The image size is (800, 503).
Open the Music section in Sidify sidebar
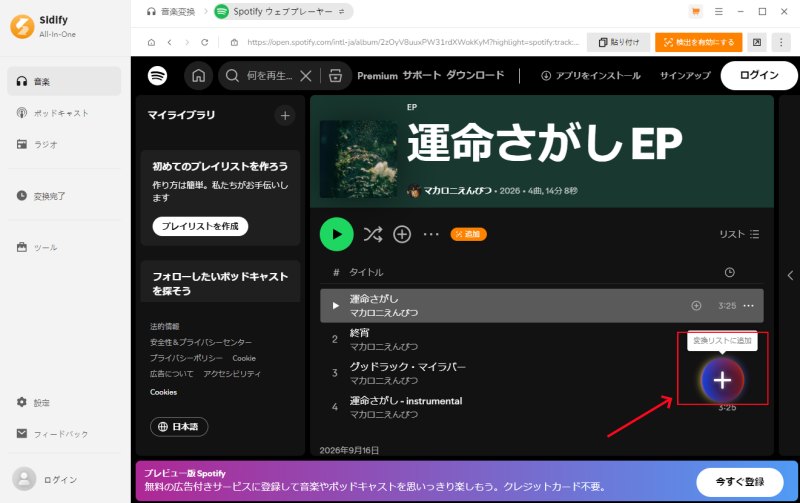click(x=64, y=81)
